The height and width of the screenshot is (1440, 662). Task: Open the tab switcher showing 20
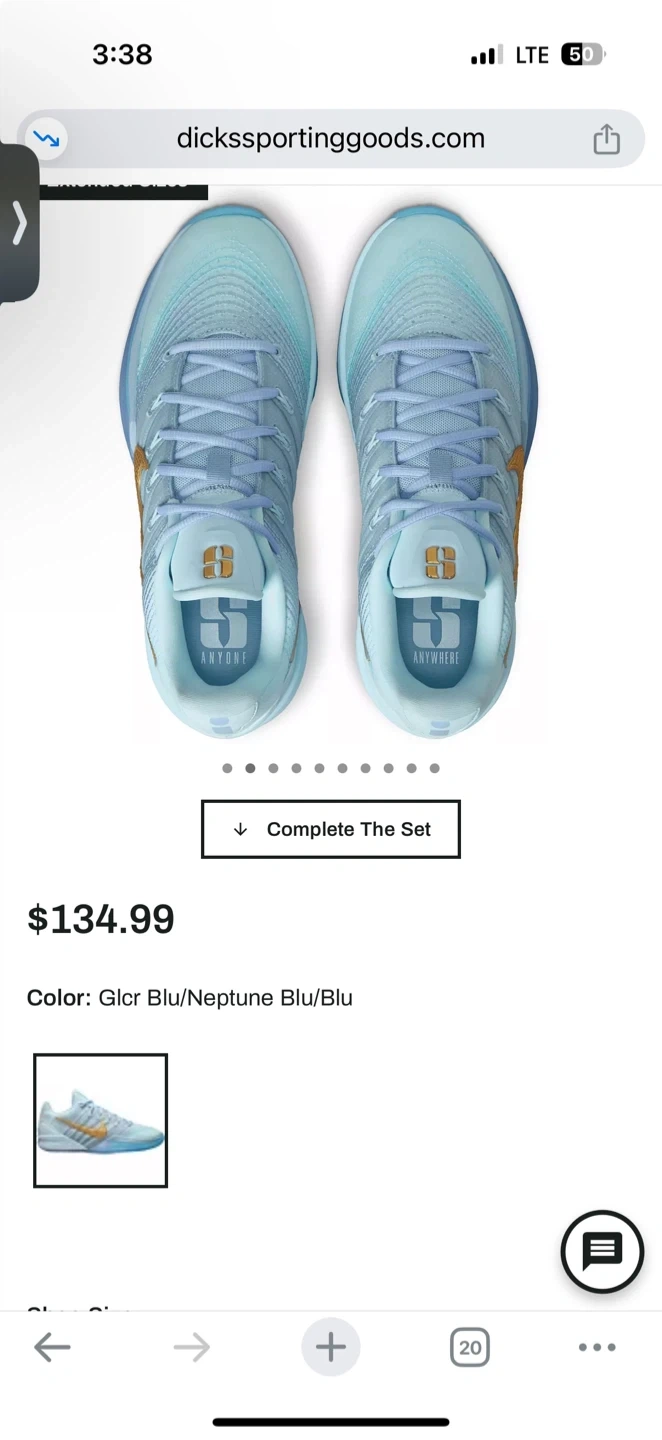(x=469, y=1347)
